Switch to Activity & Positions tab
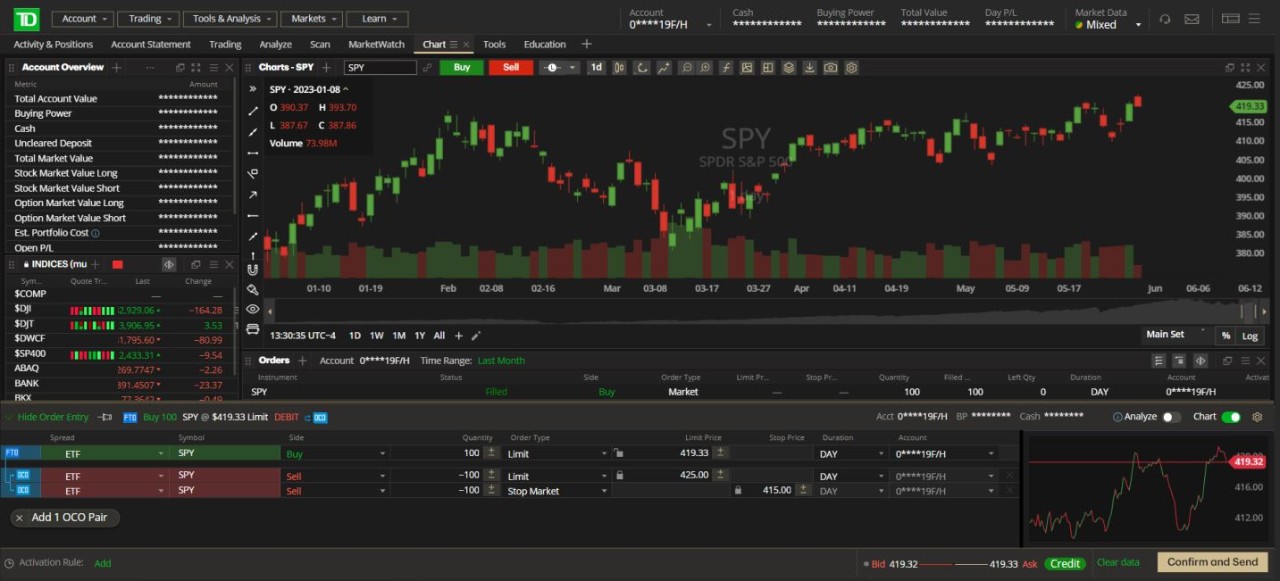1280x581 pixels. (53, 44)
